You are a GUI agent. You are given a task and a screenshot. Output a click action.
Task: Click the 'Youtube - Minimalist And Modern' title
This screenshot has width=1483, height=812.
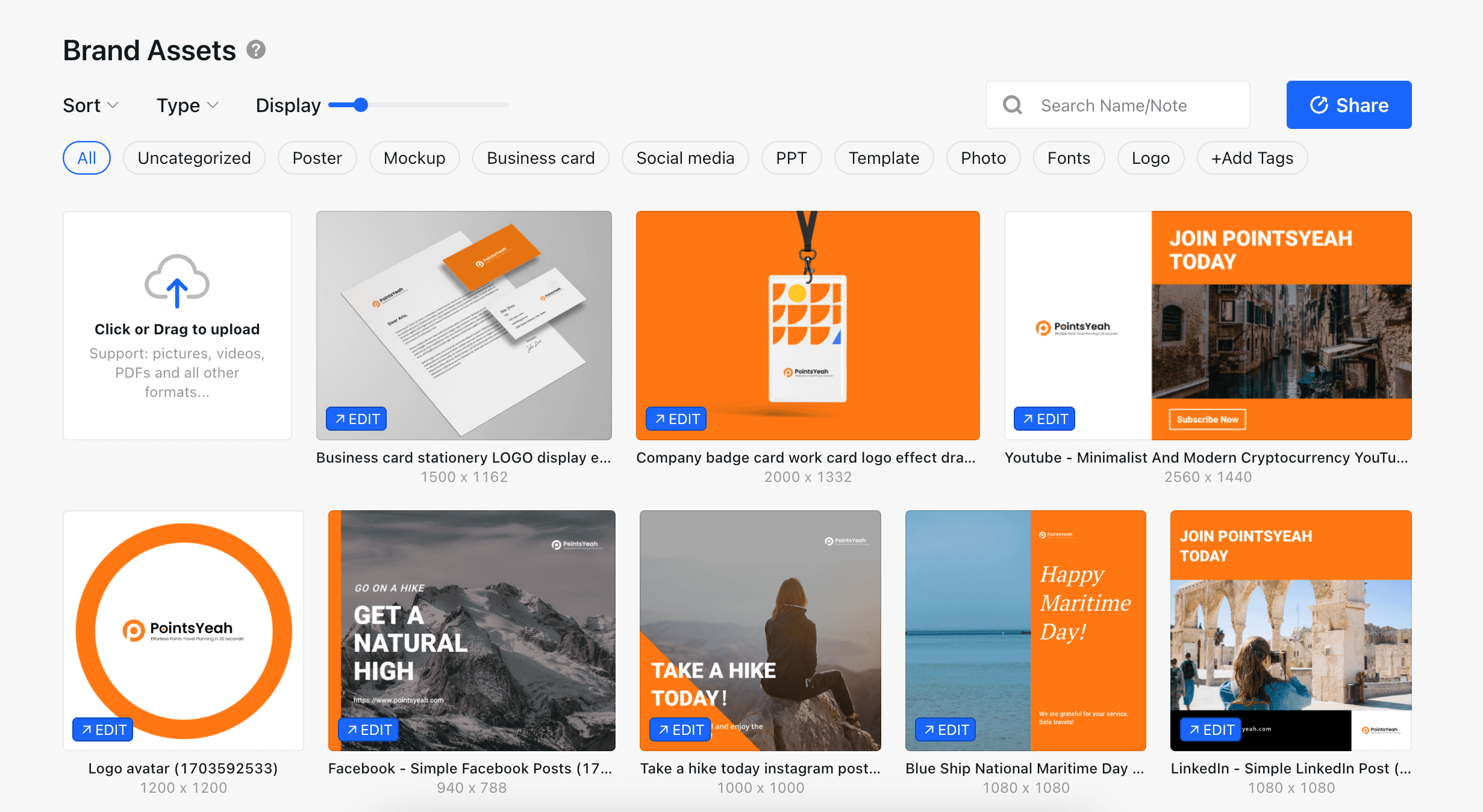point(1207,458)
